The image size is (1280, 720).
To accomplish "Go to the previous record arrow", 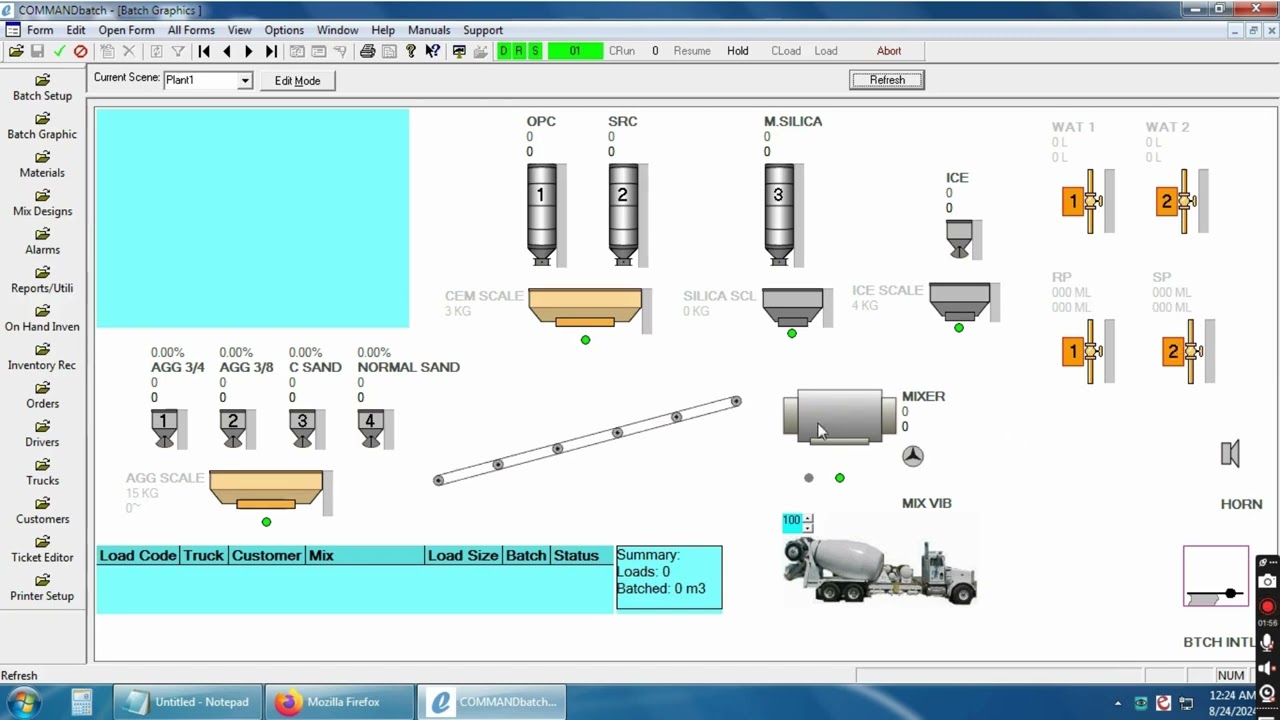I will pos(227,51).
